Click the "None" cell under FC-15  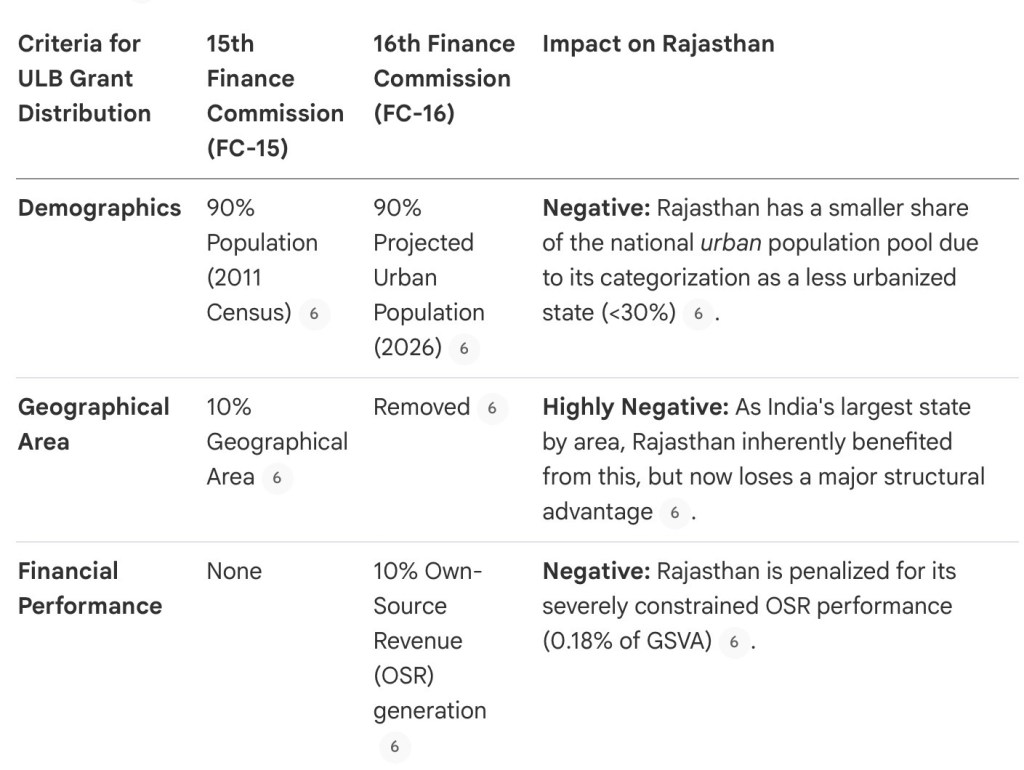click(x=234, y=571)
